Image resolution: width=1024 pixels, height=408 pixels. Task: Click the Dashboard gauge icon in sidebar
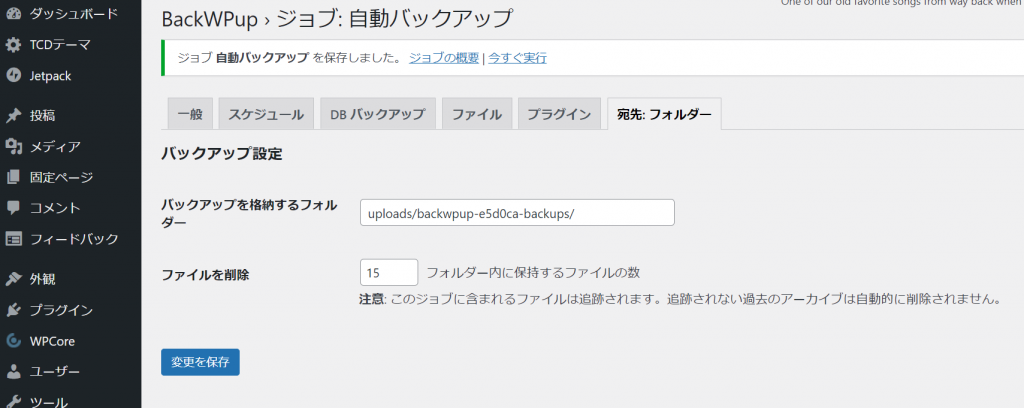pyautogui.click(x=13, y=14)
